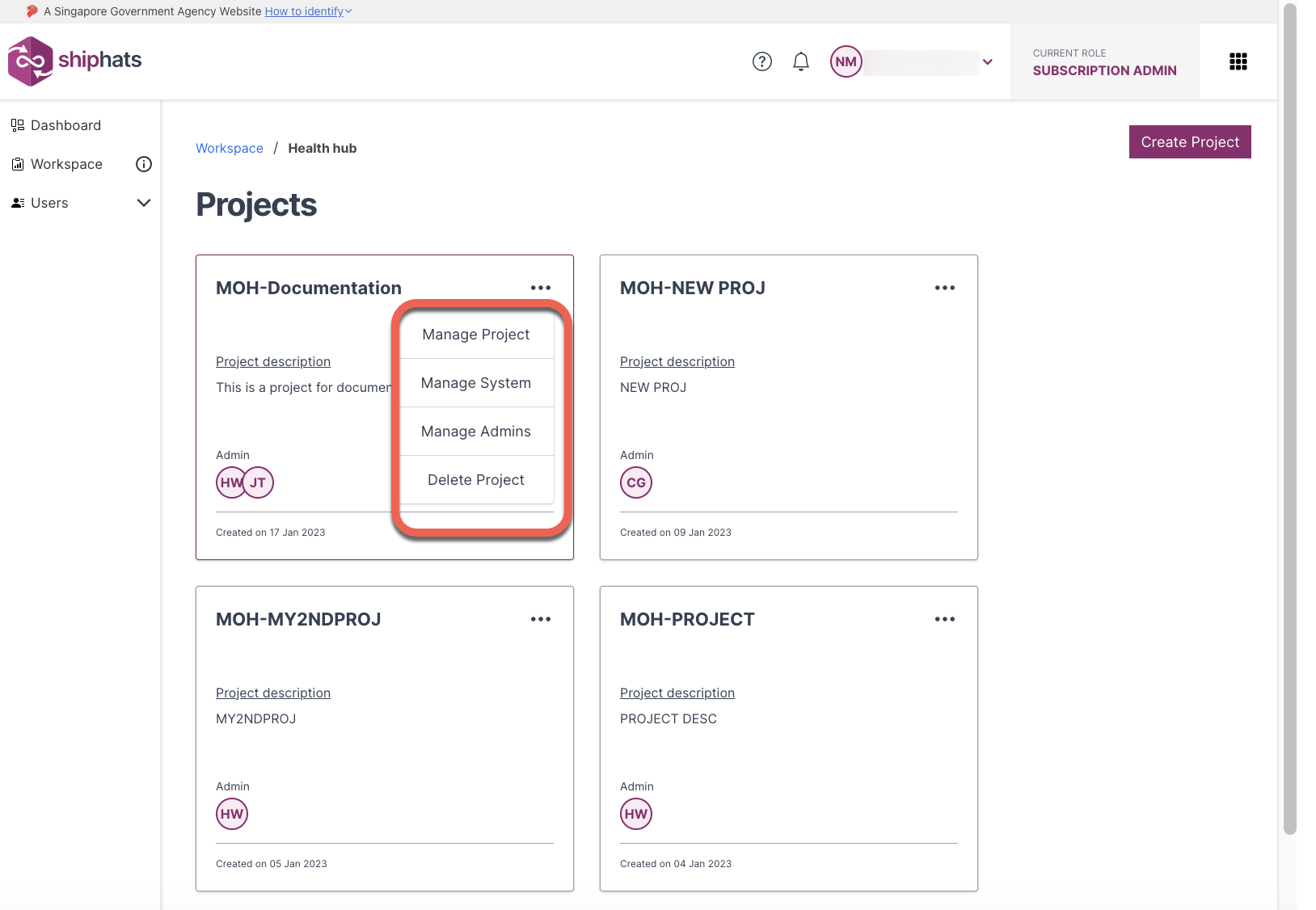
Task: Click the MOH-MY2NDPROJ card title
Action: [298, 619]
